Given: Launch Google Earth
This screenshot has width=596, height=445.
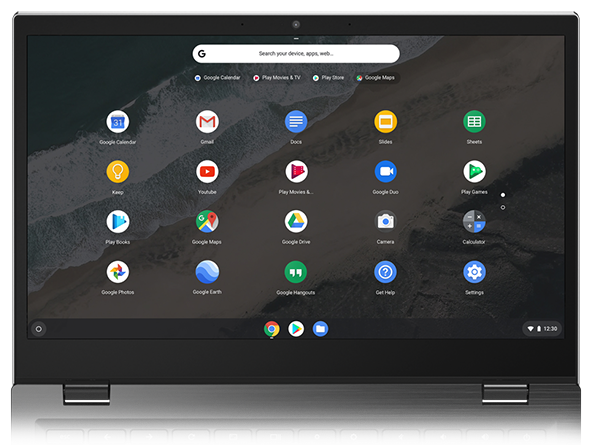Looking at the screenshot, I should coord(207,272).
